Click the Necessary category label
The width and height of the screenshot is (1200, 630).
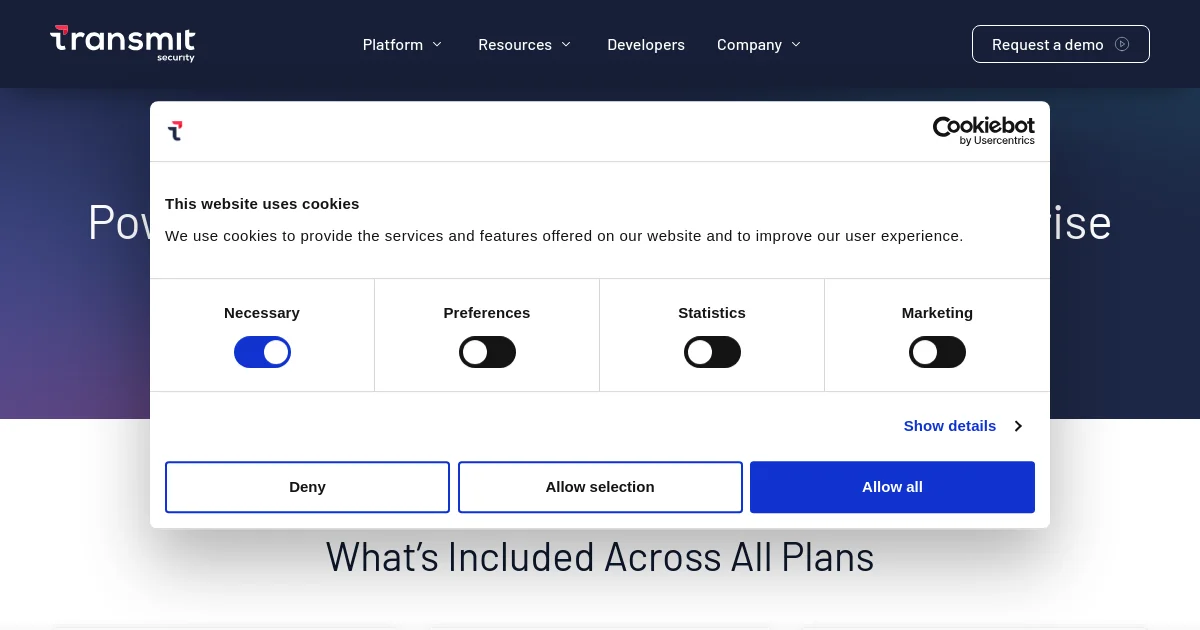[262, 313]
